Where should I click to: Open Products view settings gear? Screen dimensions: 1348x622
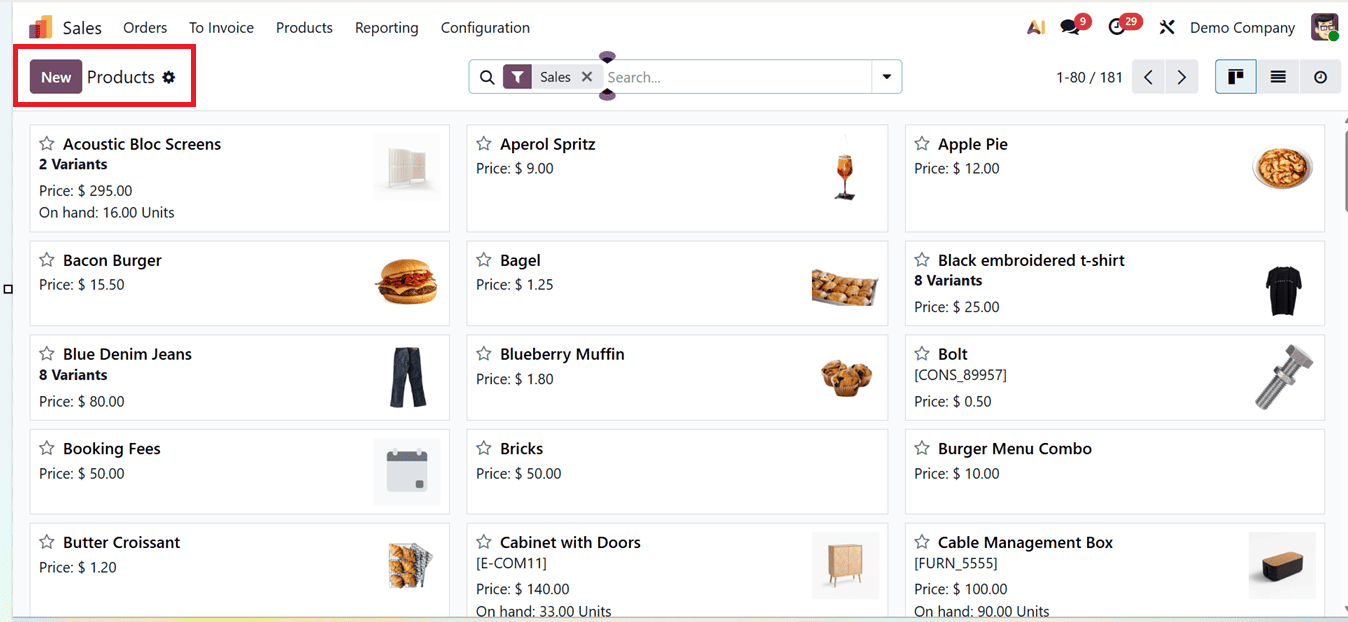(169, 76)
